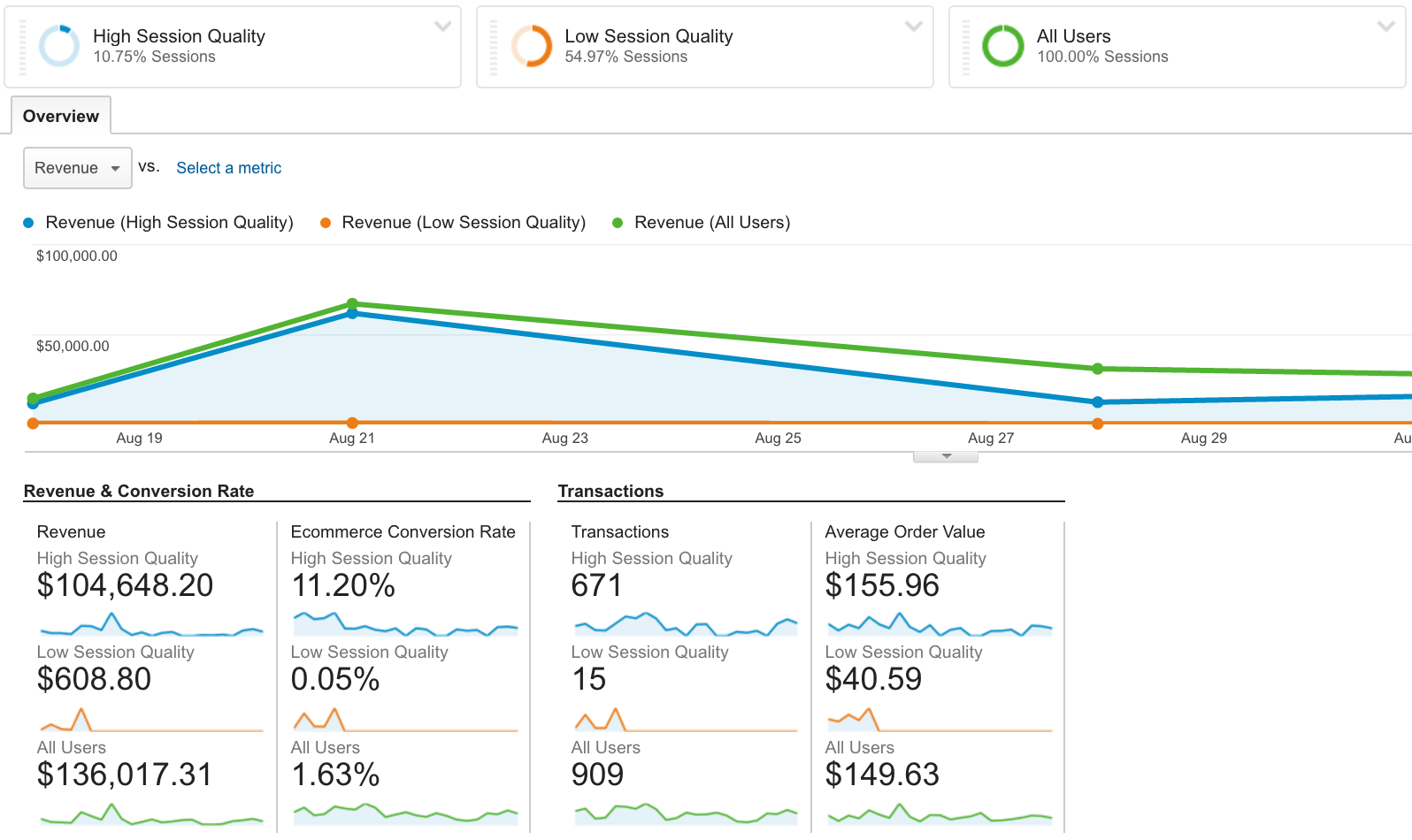Click the High Session Quality blue donut icon
Viewport: 1412px width, 840px height.
(x=59, y=46)
